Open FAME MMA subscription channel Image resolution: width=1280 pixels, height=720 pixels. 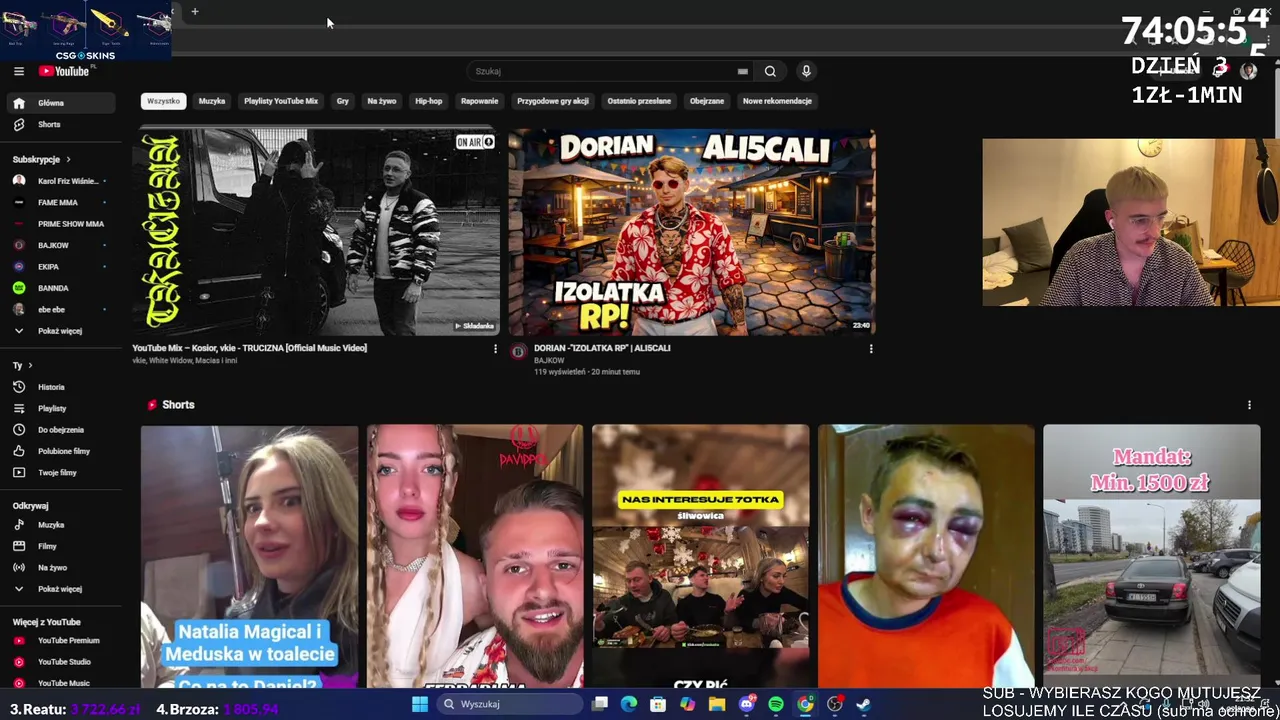(62, 203)
